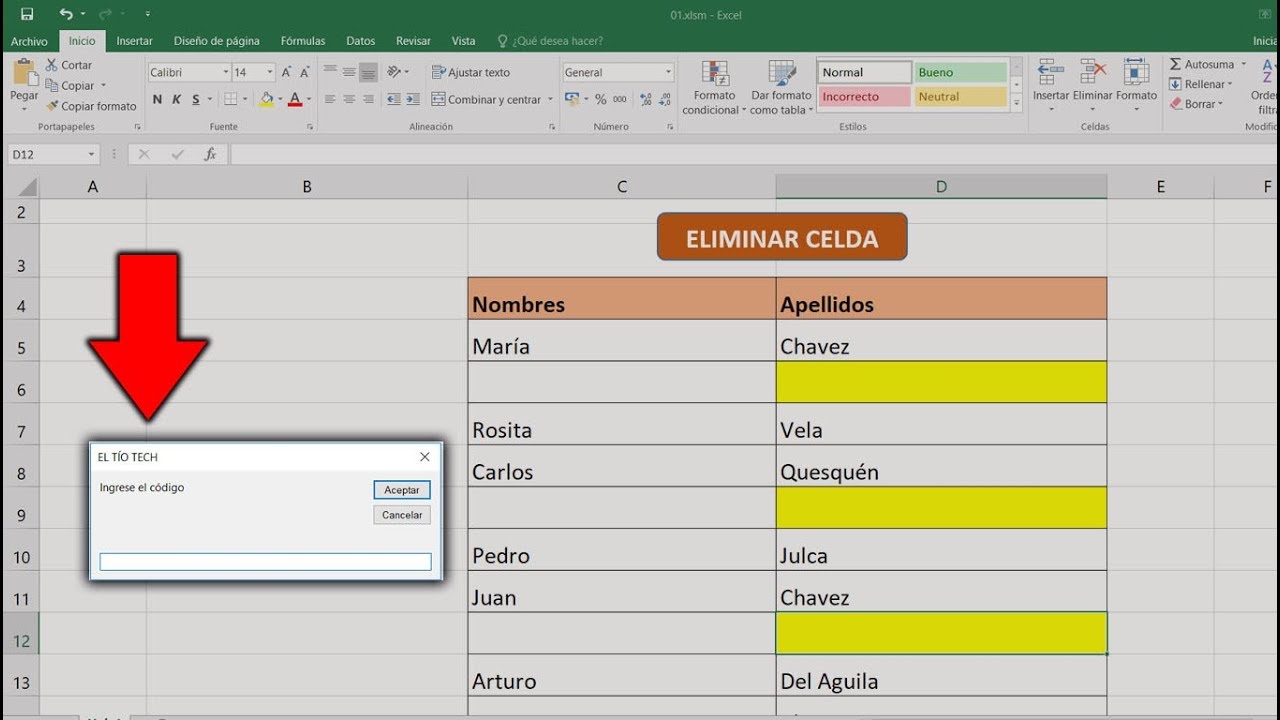Toggle middle vertical alignment

349,72
